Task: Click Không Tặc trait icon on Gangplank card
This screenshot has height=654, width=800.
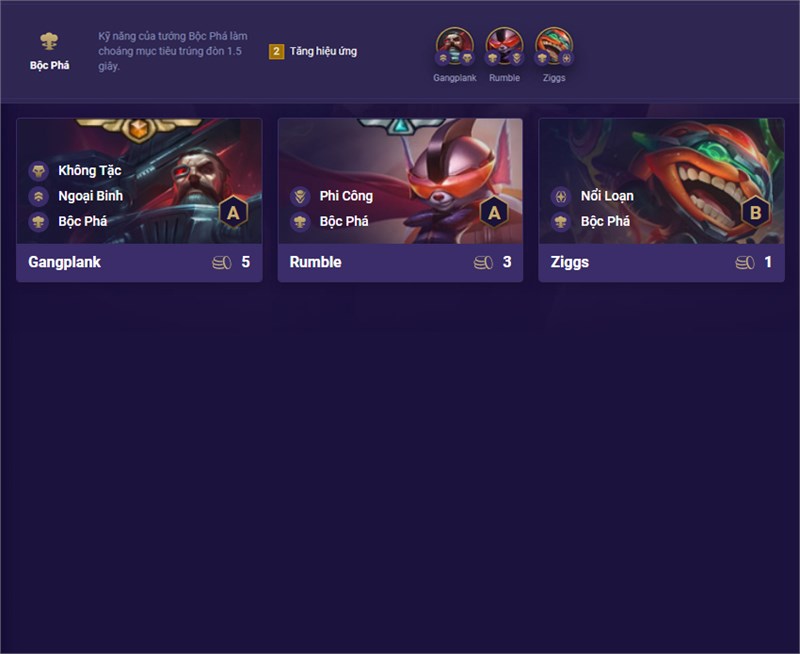Action: [x=39, y=171]
